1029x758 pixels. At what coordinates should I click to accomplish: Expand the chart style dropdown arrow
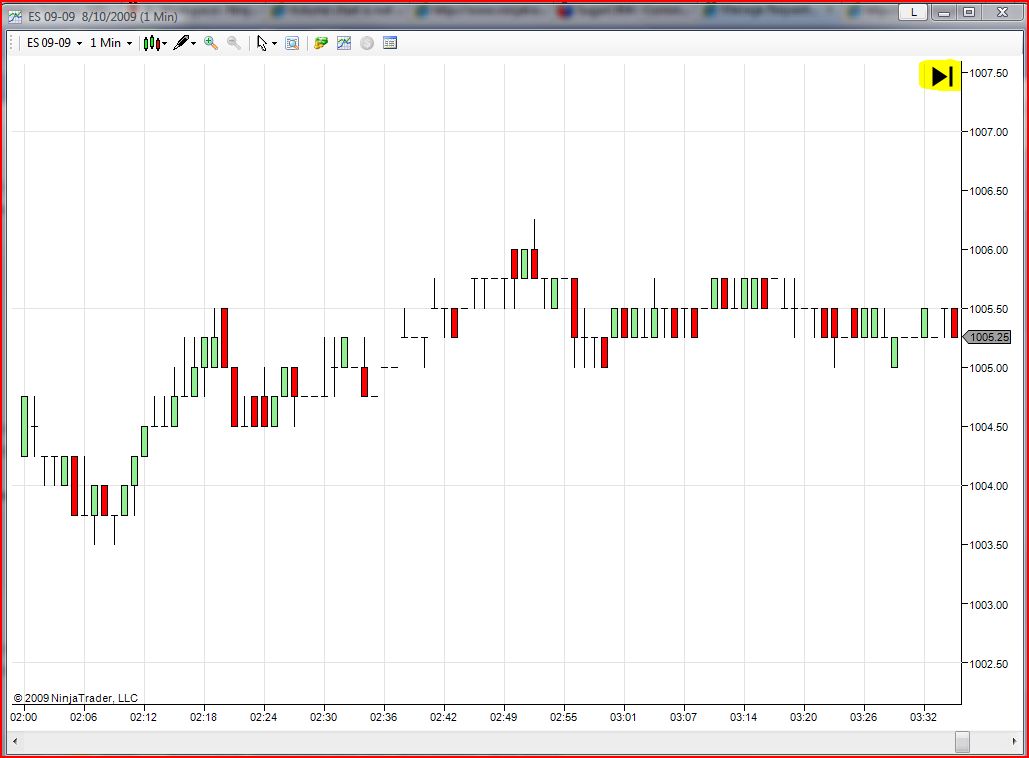point(164,44)
